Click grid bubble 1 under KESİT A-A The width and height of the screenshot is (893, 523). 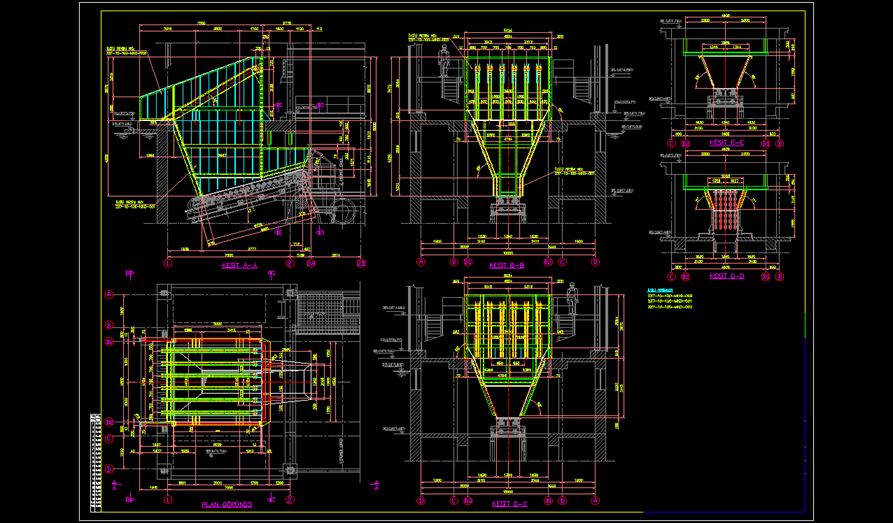pos(168,264)
